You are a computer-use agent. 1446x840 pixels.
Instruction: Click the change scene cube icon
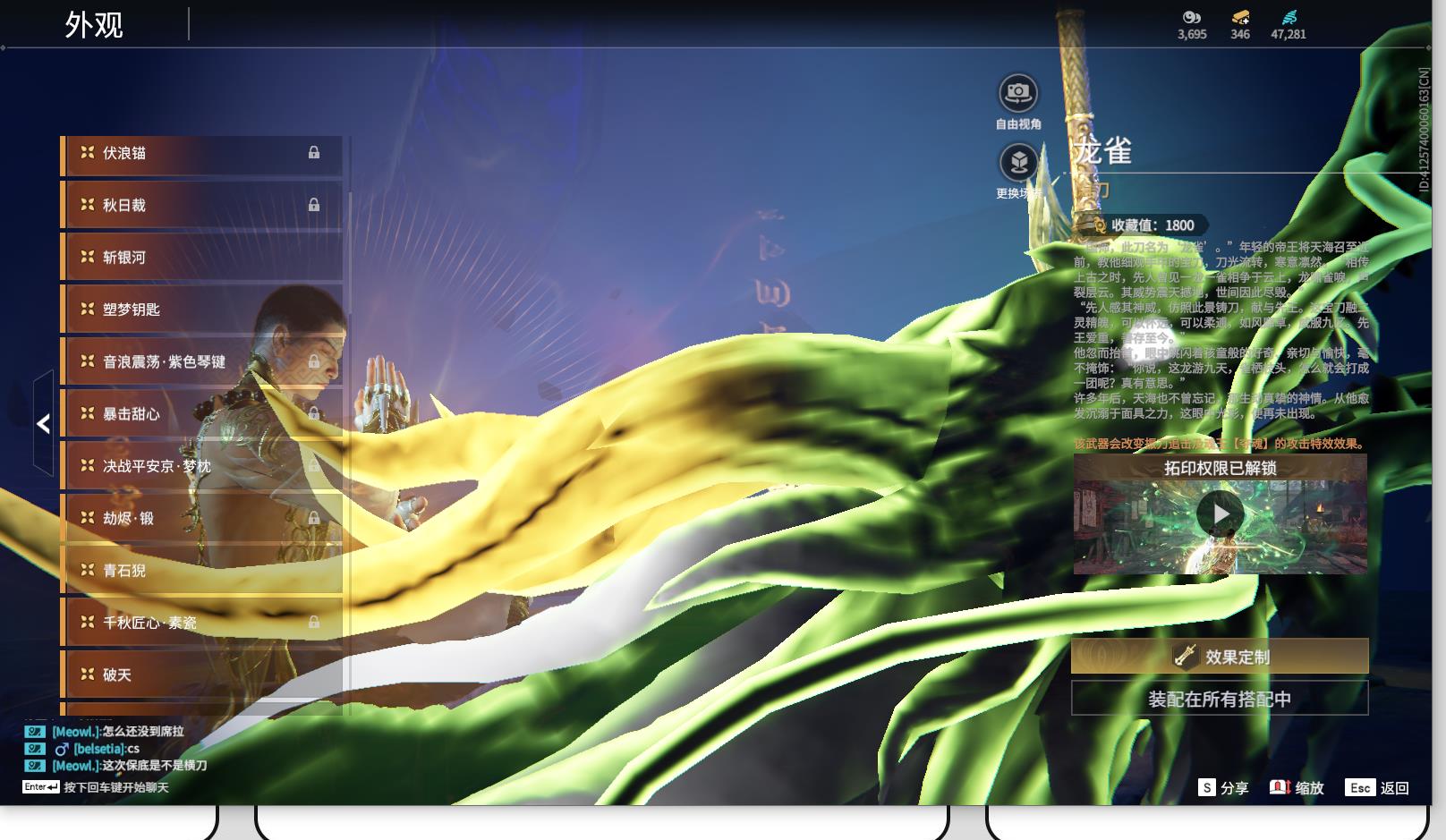pos(1017,163)
